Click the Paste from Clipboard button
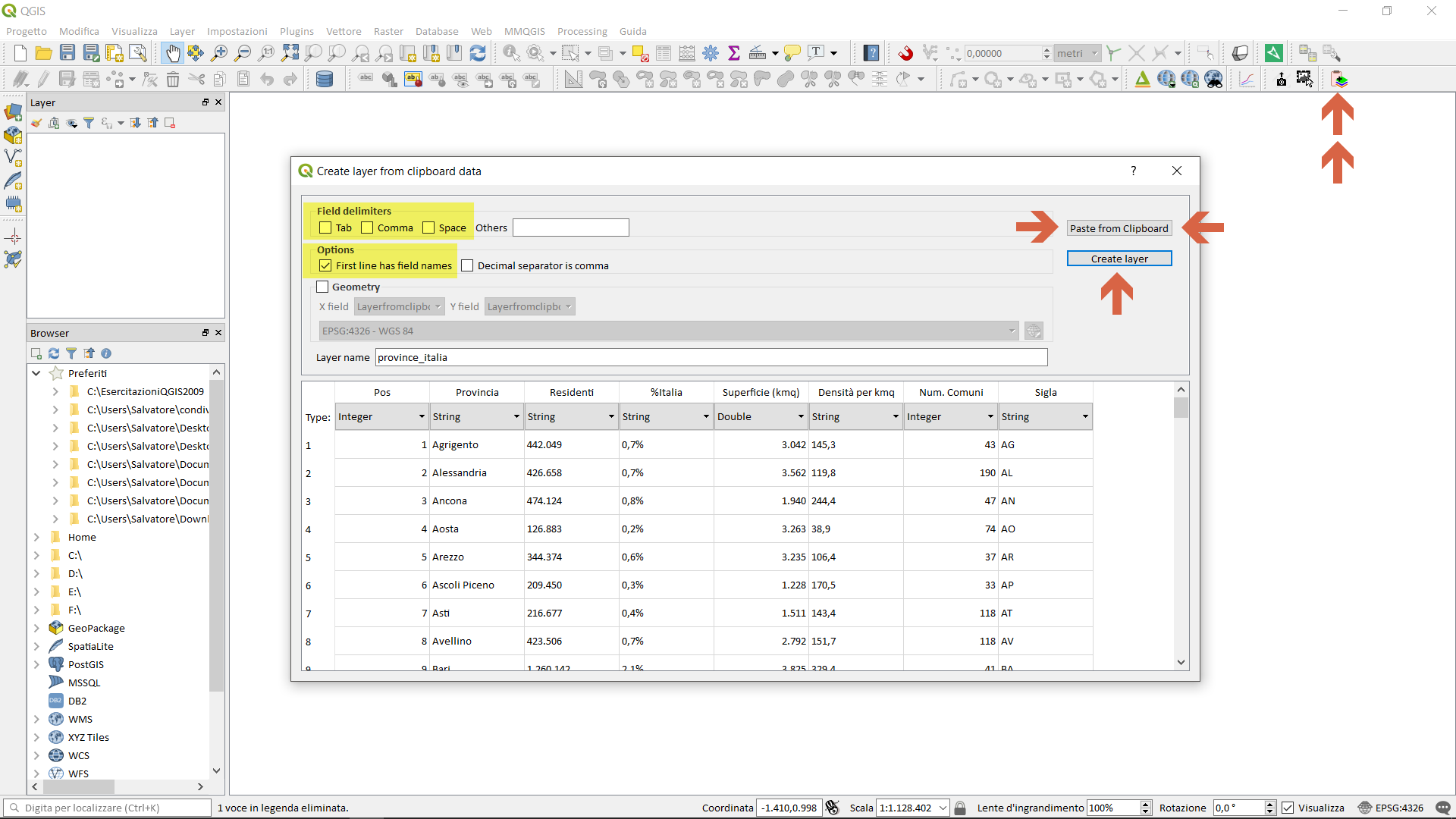This screenshot has height=819, width=1456. (x=1119, y=228)
